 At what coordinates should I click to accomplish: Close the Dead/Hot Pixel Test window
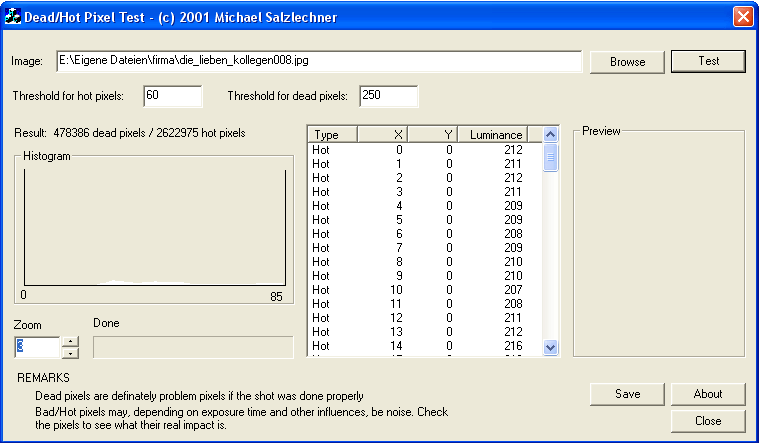pyautogui.click(x=742, y=16)
